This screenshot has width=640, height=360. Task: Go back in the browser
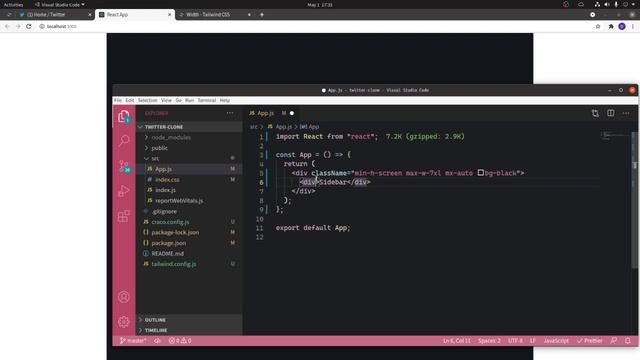(7, 26)
